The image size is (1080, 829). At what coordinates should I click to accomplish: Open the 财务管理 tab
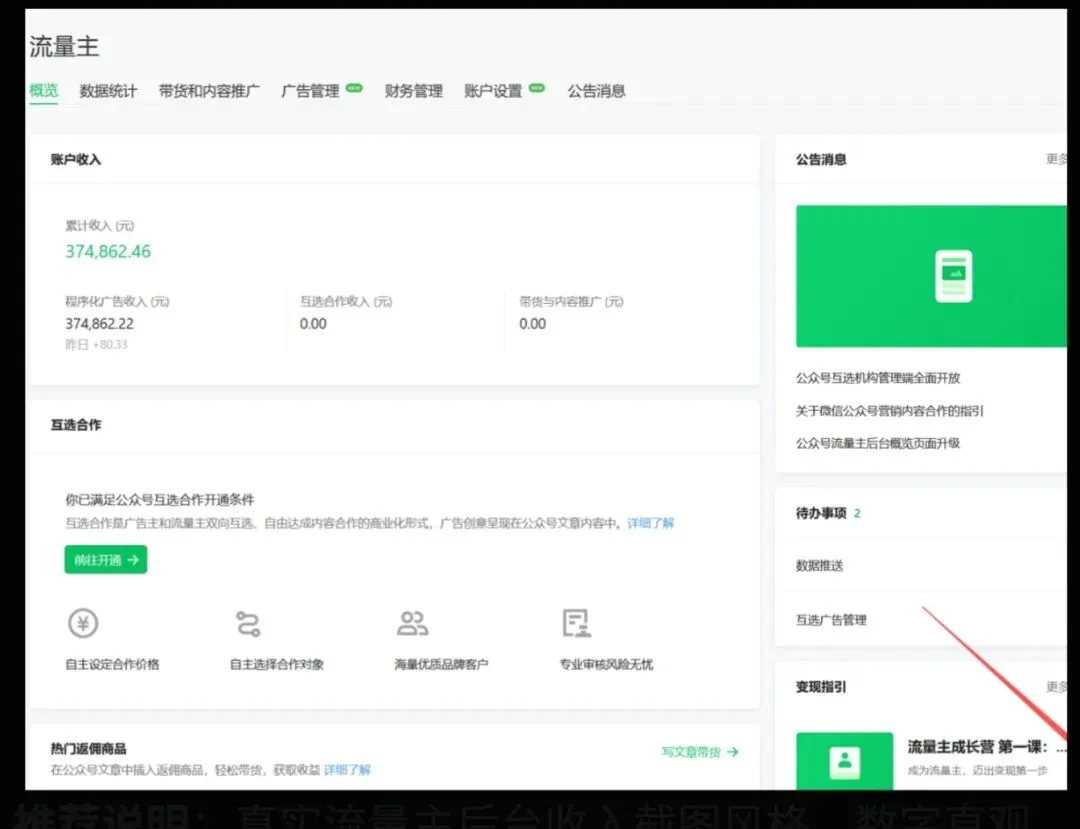(x=413, y=91)
